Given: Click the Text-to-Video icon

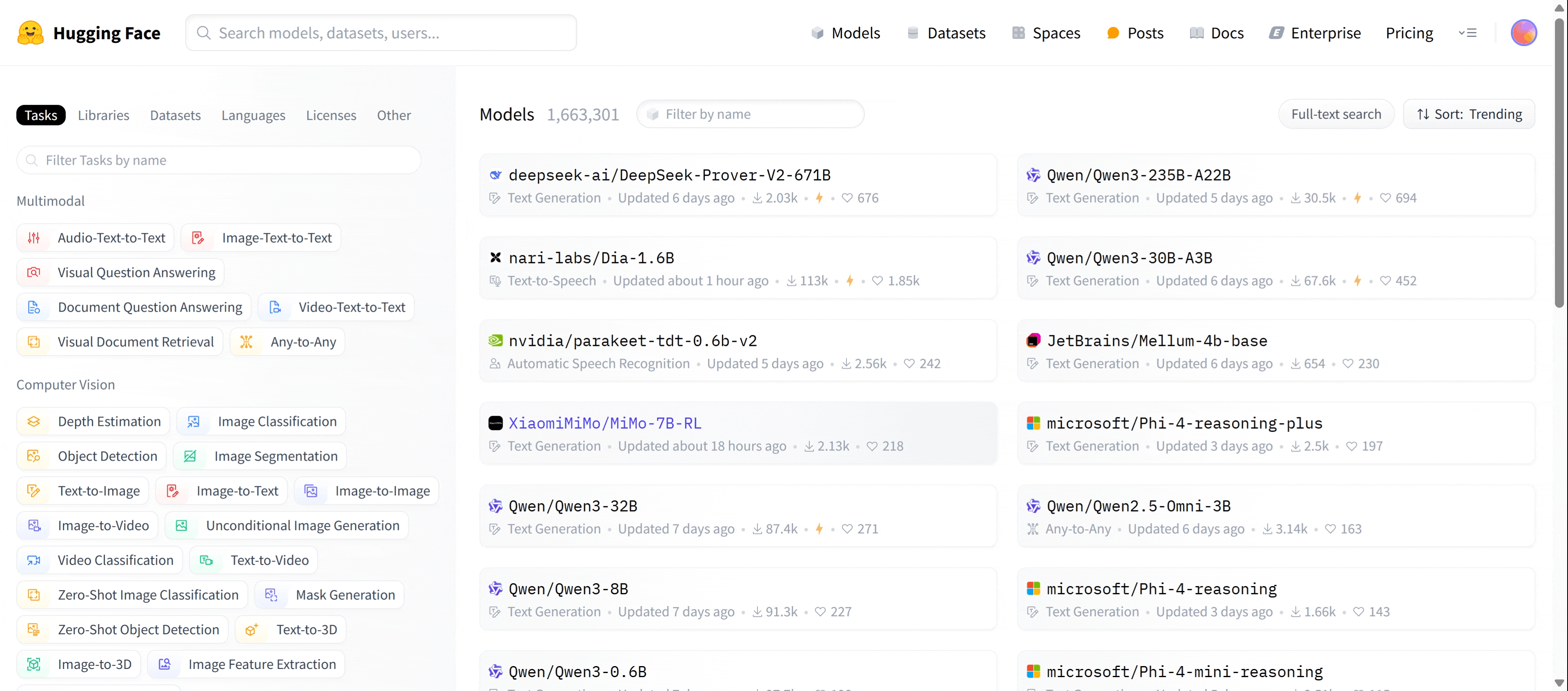Looking at the screenshot, I should click(x=206, y=561).
